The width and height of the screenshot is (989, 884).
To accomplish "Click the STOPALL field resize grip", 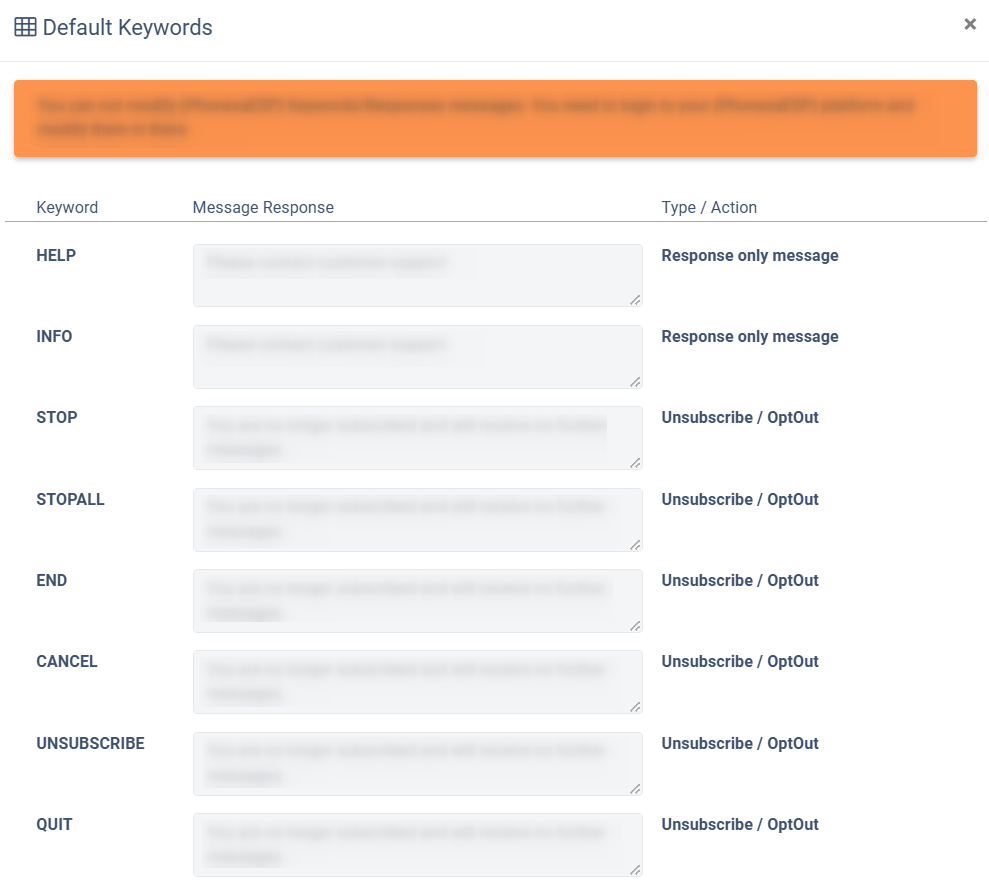I will pyautogui.click(x=635, y=544).
